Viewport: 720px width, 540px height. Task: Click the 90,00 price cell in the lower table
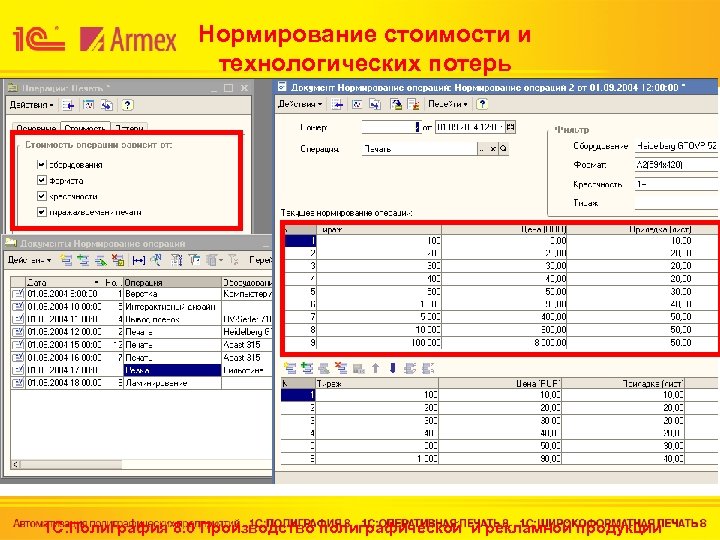500,458
